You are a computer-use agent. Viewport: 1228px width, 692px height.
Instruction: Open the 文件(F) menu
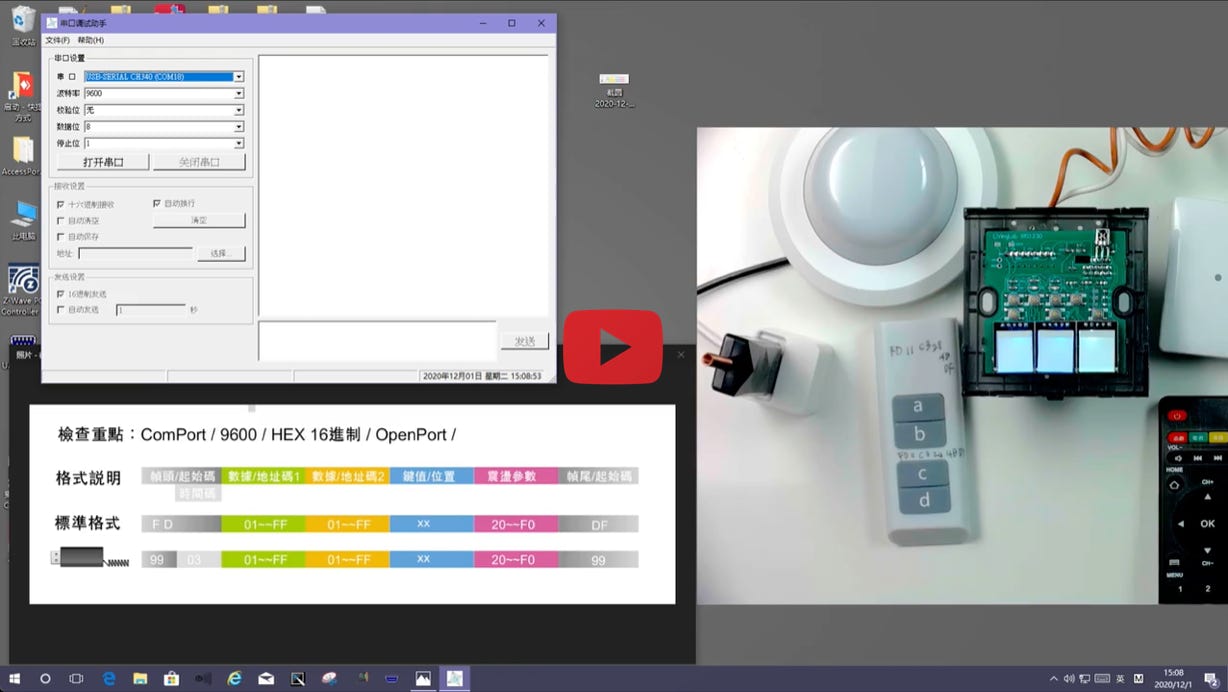(57, 40)
